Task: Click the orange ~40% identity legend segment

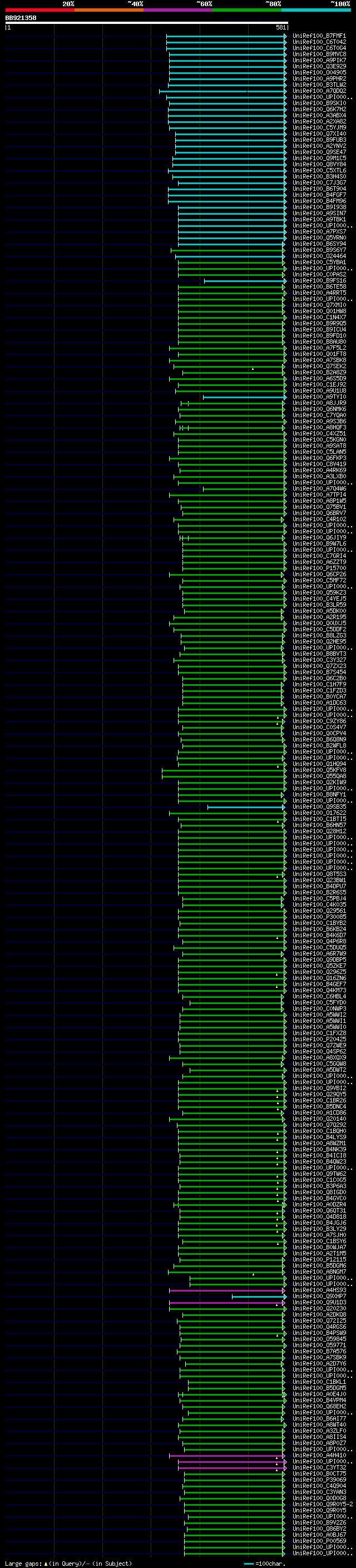Action: point(109,10)
